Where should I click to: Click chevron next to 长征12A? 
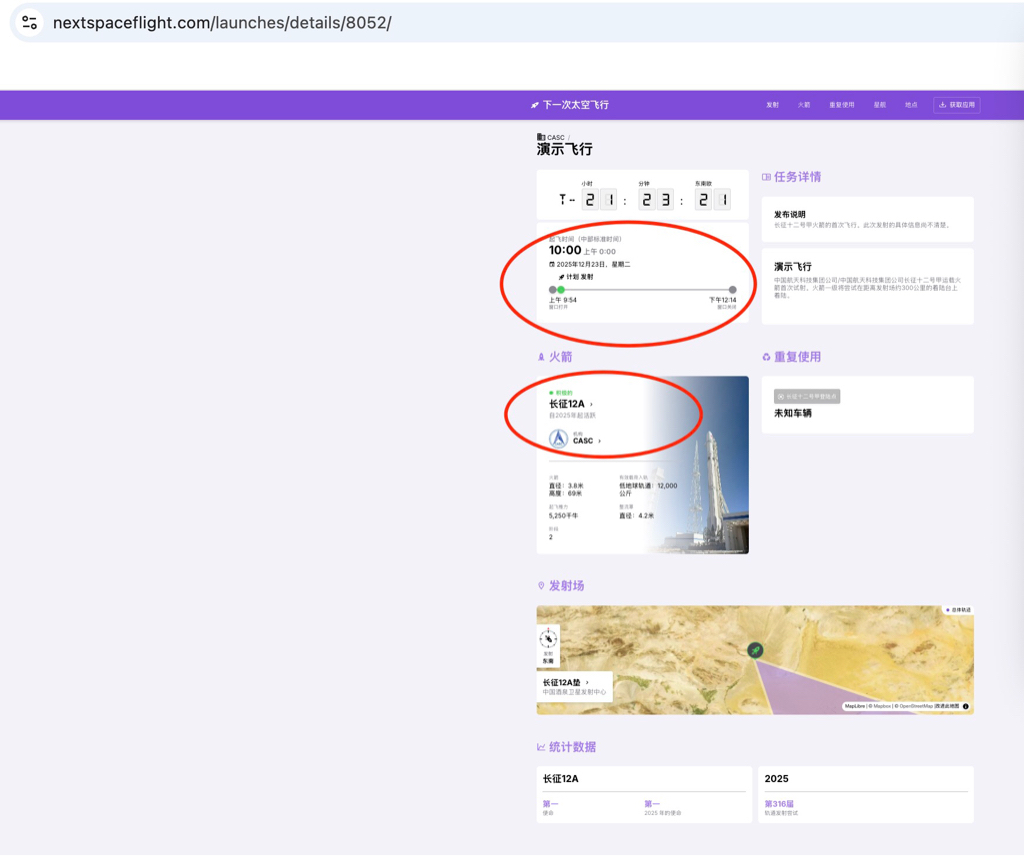pyautogui.click(x=592, y=404)
